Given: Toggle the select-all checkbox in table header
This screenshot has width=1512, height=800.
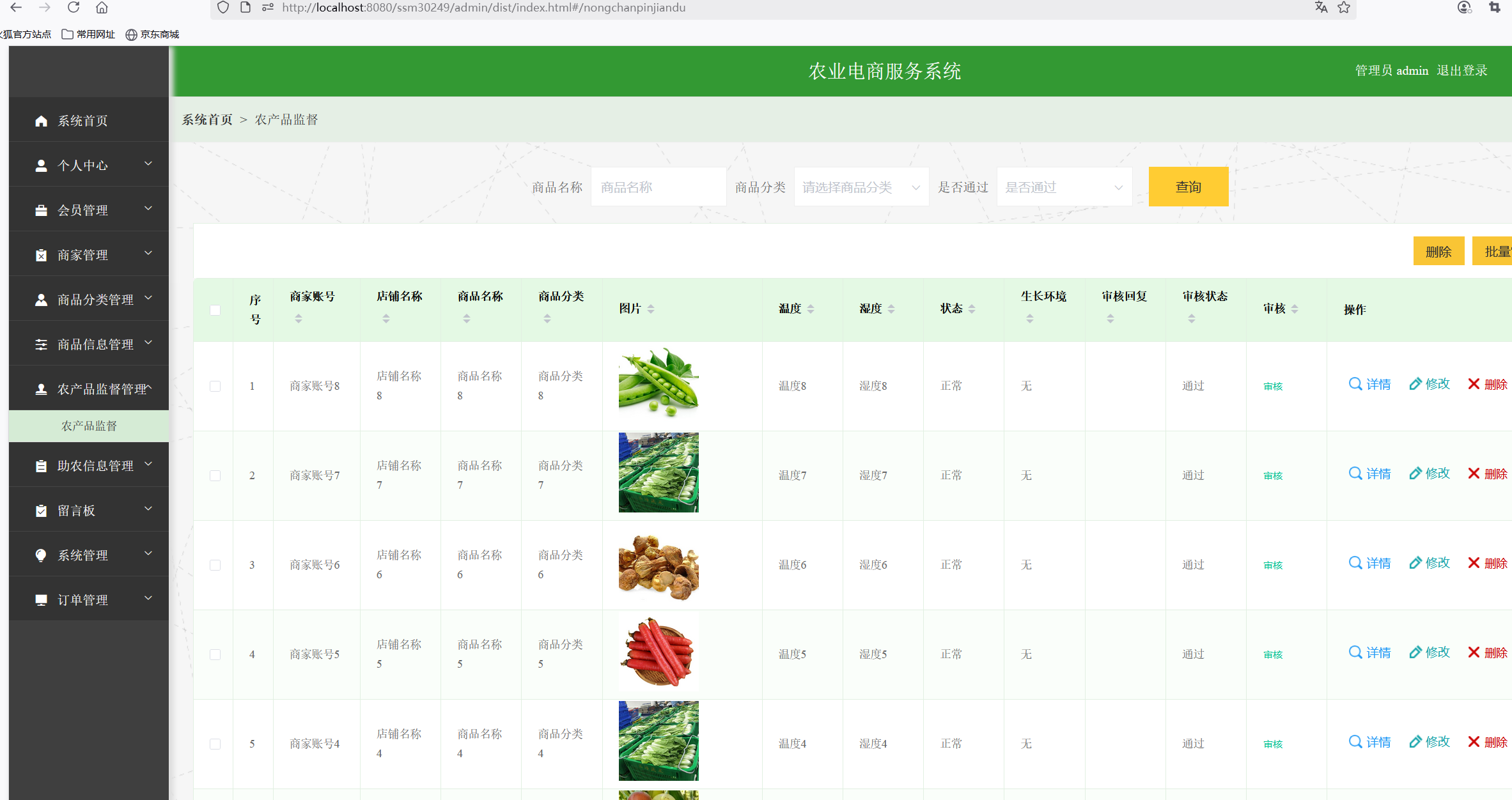Looking at the screenshot, I should 215,309.
